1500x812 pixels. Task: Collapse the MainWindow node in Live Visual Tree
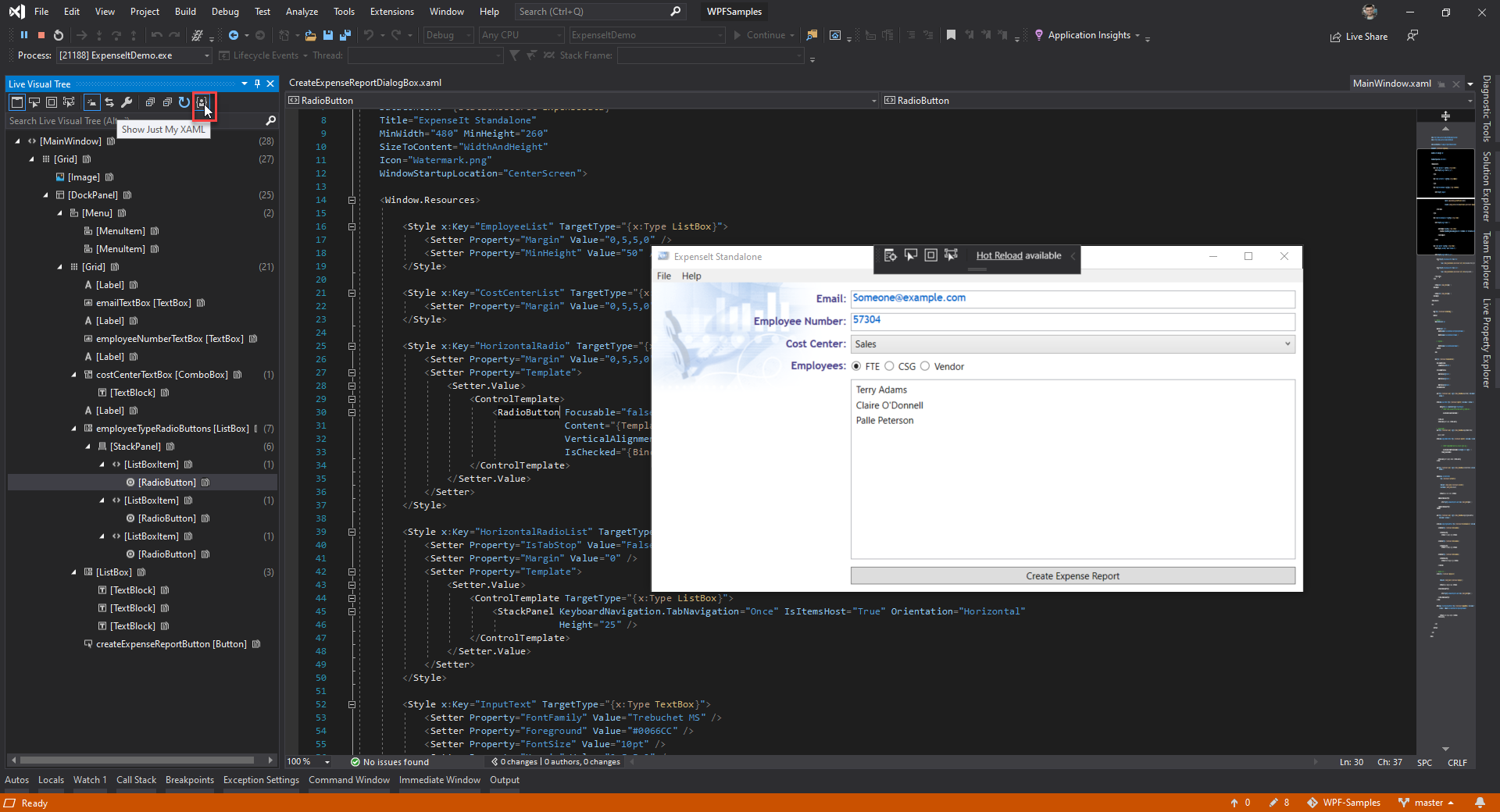point(17,141)
